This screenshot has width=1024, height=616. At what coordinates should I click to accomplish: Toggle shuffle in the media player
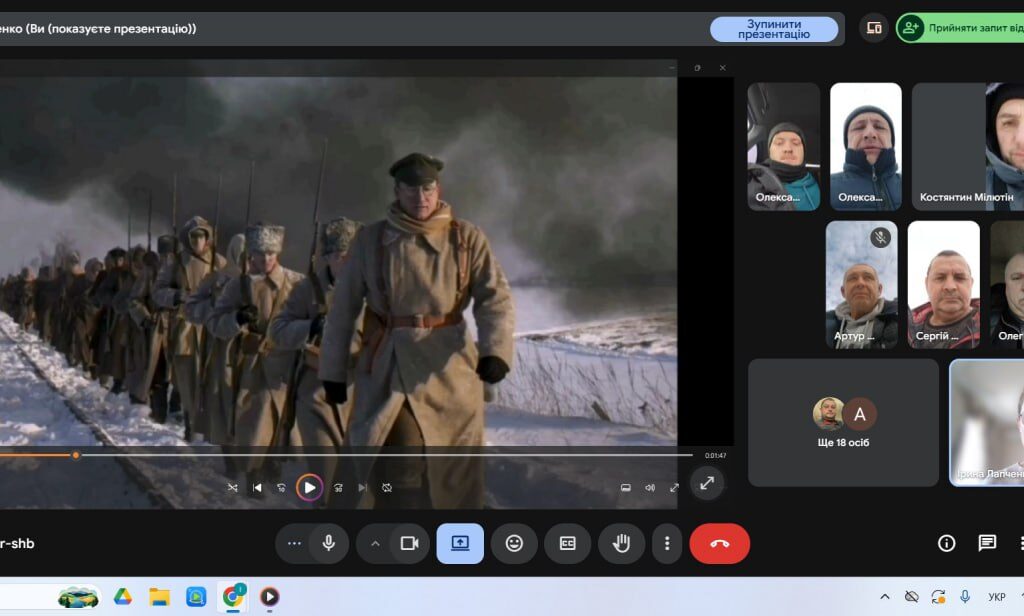pos(233,488)
